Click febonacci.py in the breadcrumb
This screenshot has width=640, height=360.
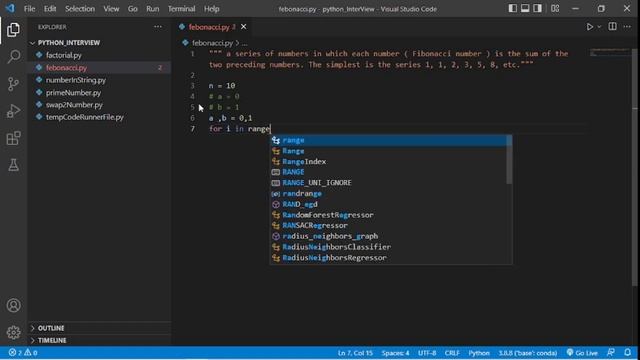[x=212, y=43]
